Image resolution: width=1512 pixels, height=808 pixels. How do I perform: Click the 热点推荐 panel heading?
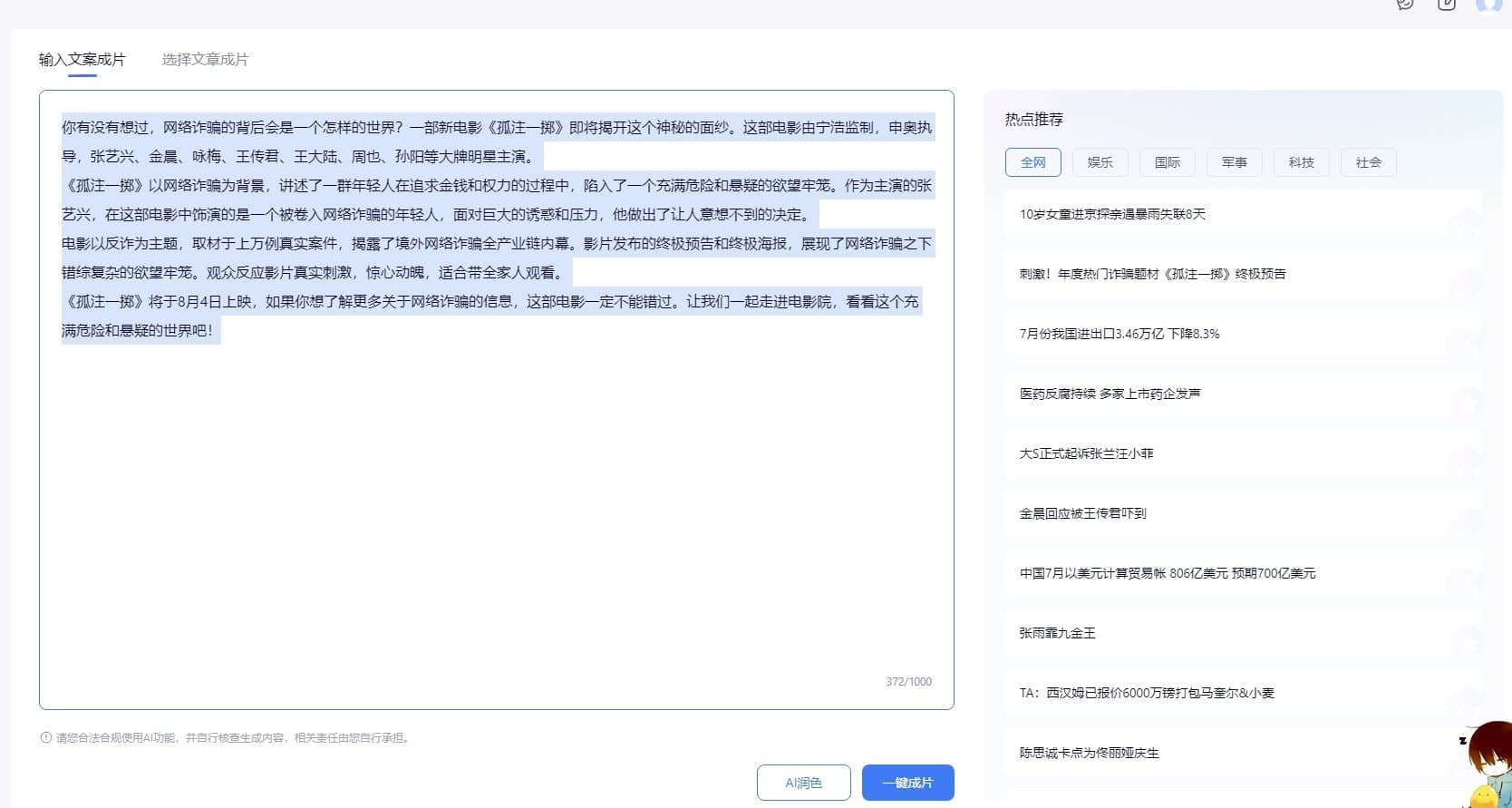click(x=1033, y=119)
